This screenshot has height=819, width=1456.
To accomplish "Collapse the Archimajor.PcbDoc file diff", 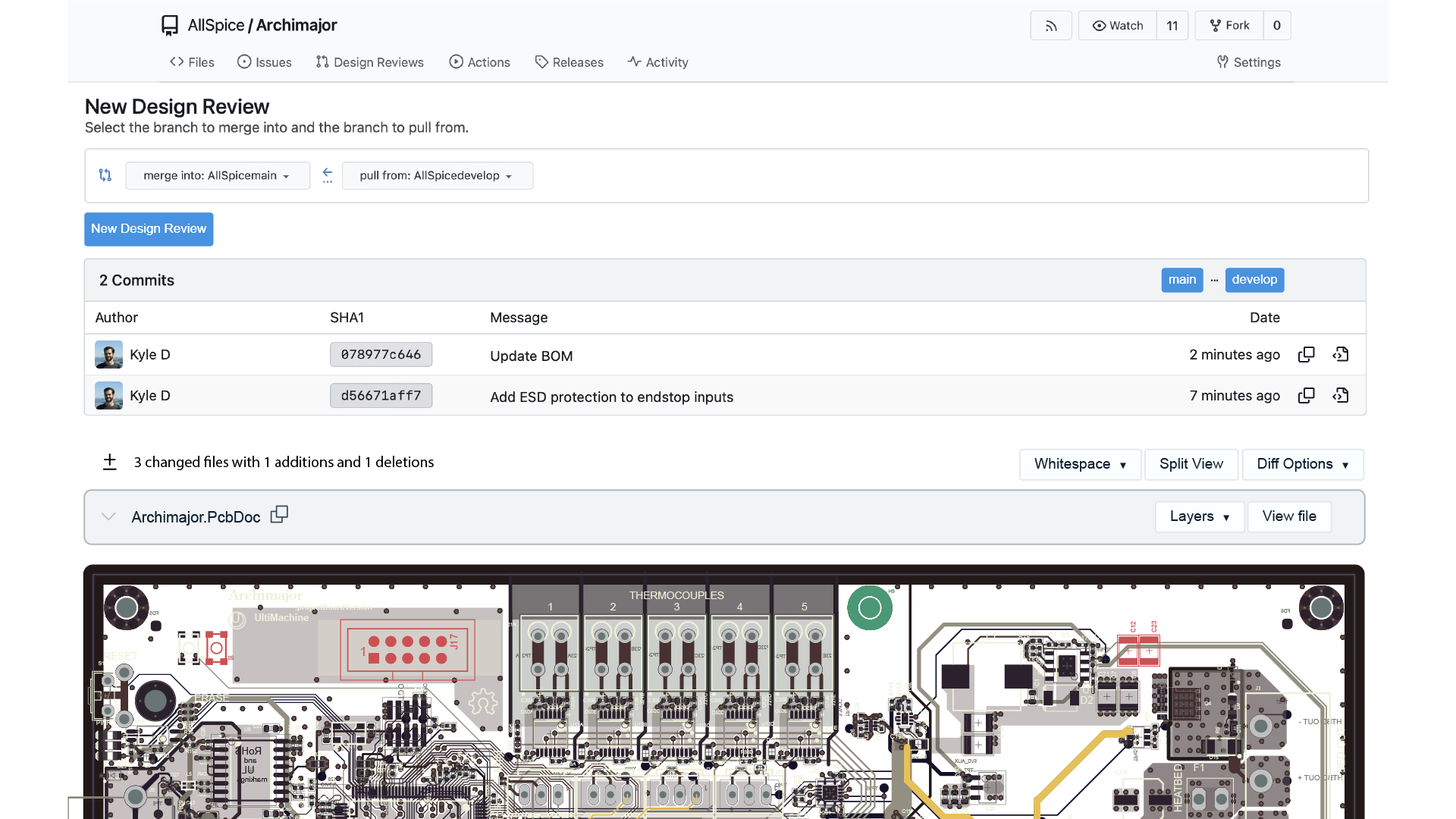I will [x=108, y=516].
